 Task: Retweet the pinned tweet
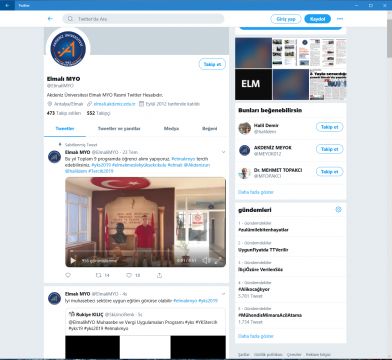coord(99,275)
